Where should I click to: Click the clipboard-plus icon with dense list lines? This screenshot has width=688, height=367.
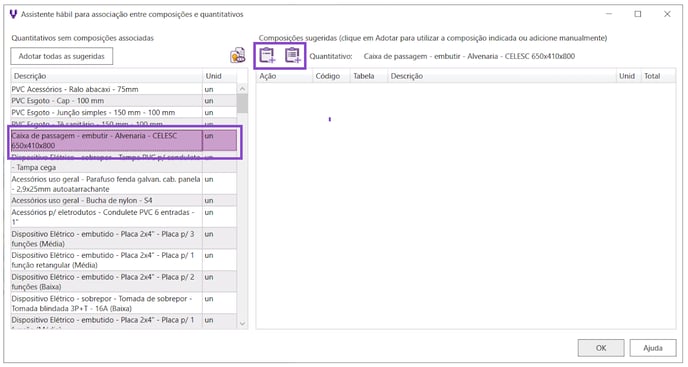[293, 55]
